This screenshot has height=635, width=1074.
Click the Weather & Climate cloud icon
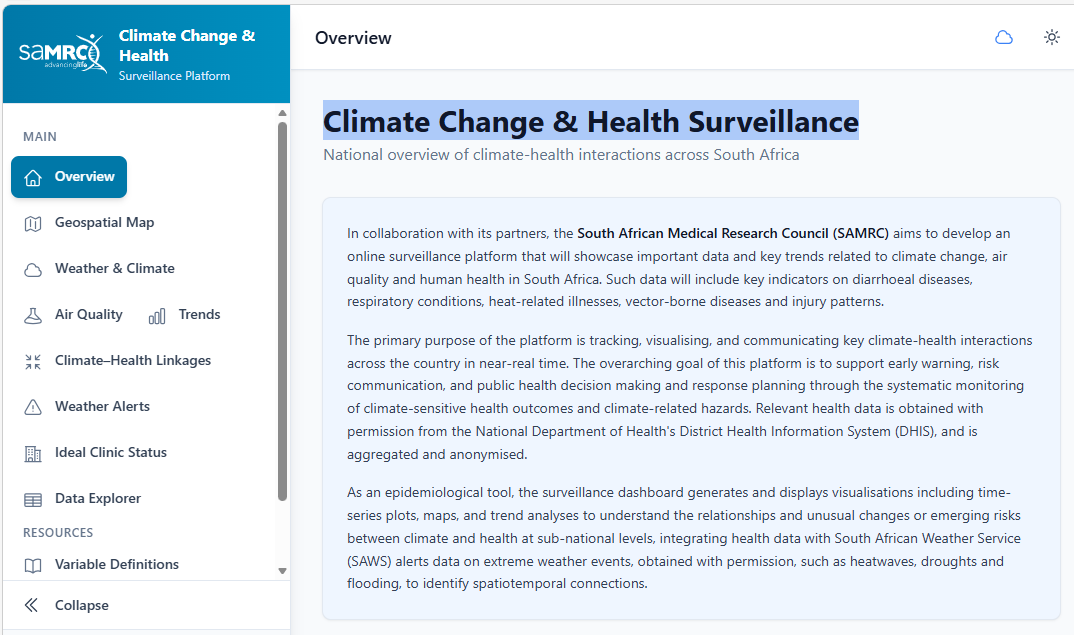(33, 269)
